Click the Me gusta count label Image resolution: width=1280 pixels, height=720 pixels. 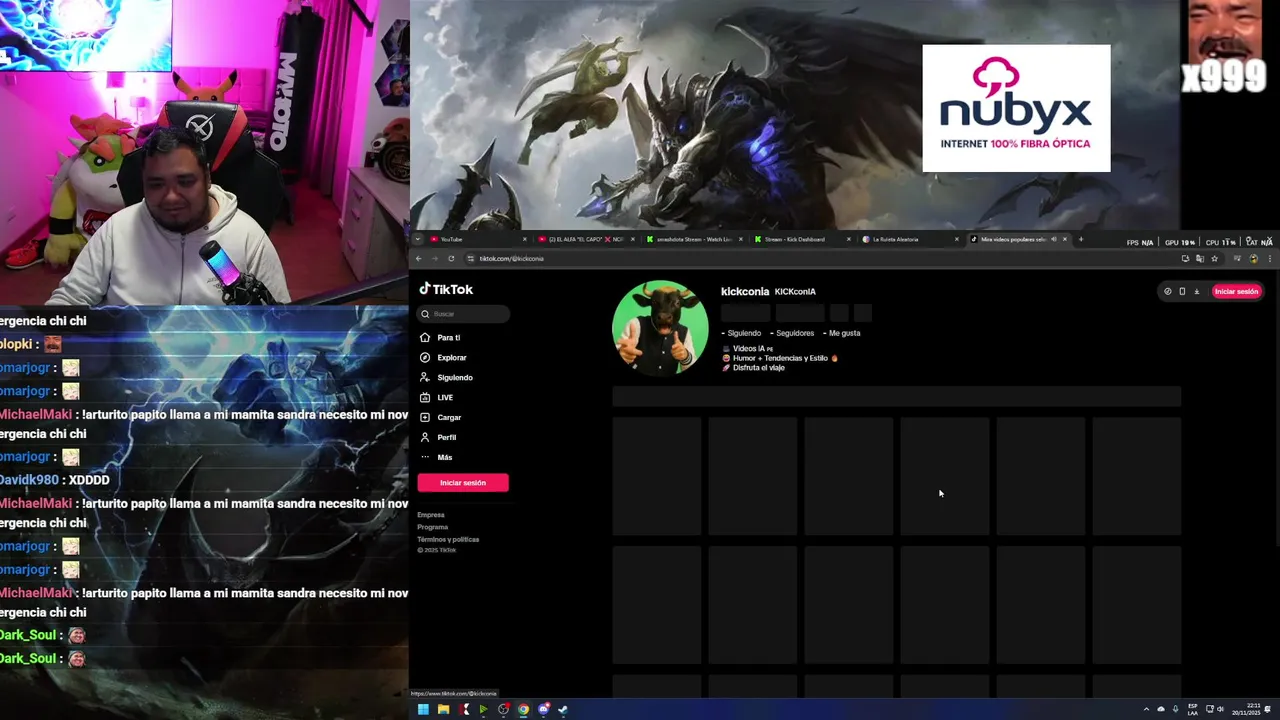pos(841,333)
